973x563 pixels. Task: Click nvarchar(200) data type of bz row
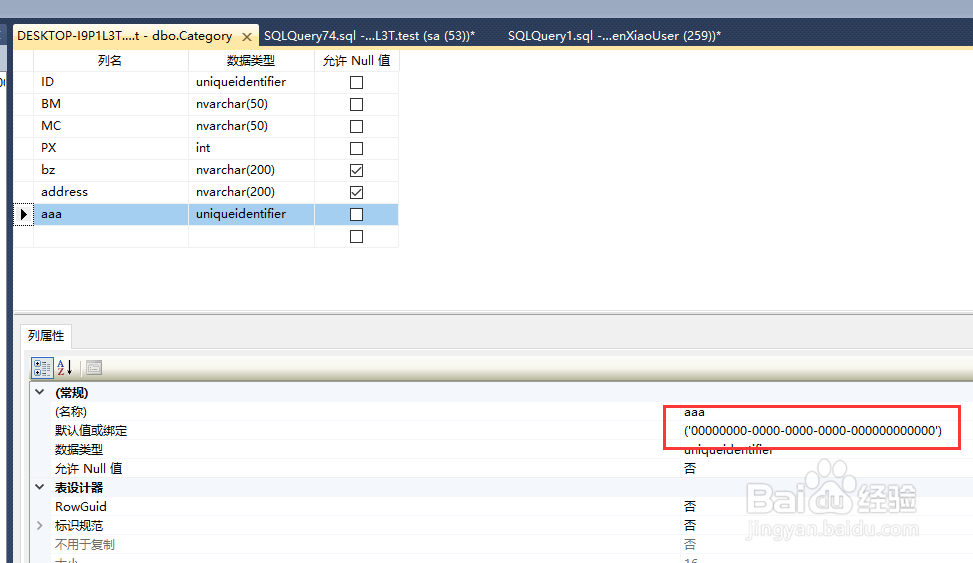click(x=251, y=170)
